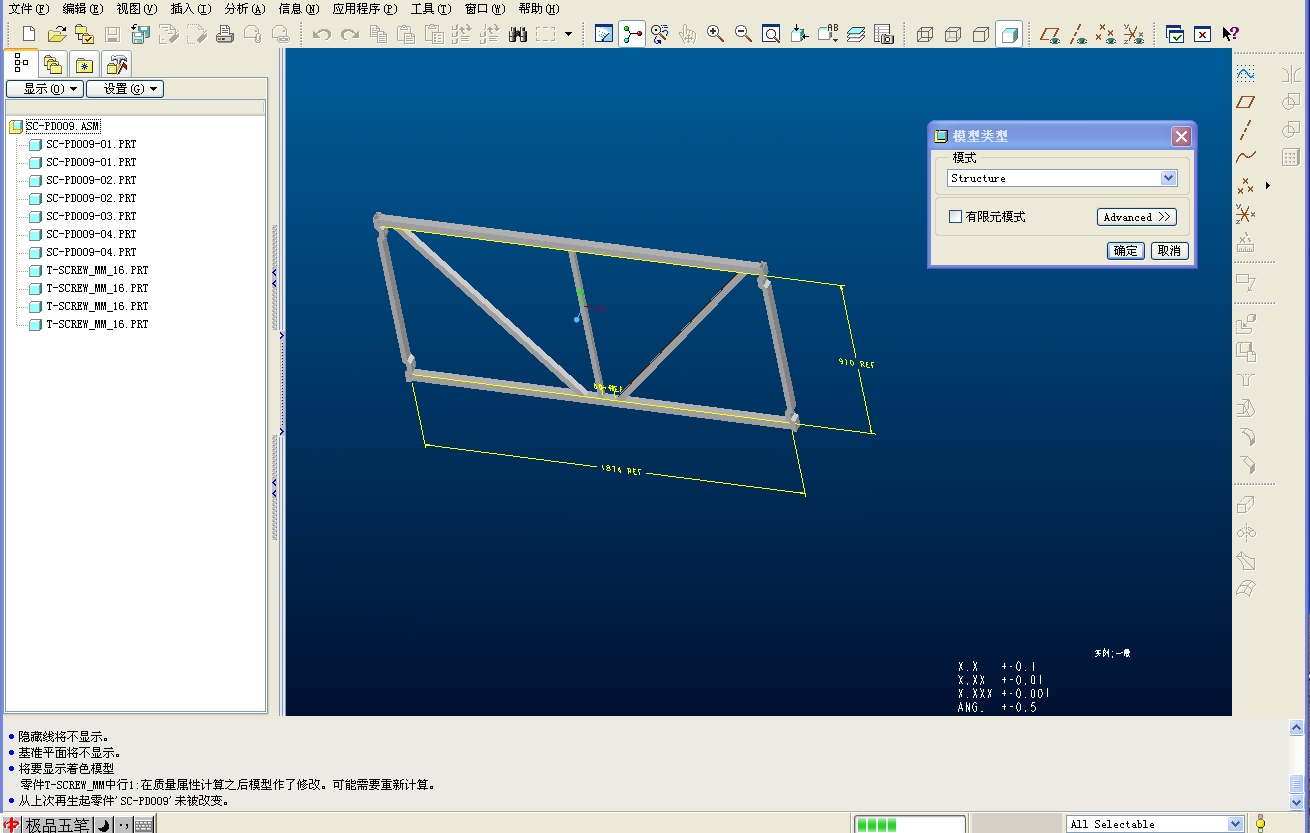Open the 编辑 menu
The image size is (1310, 833).
(x=82, y=9)
